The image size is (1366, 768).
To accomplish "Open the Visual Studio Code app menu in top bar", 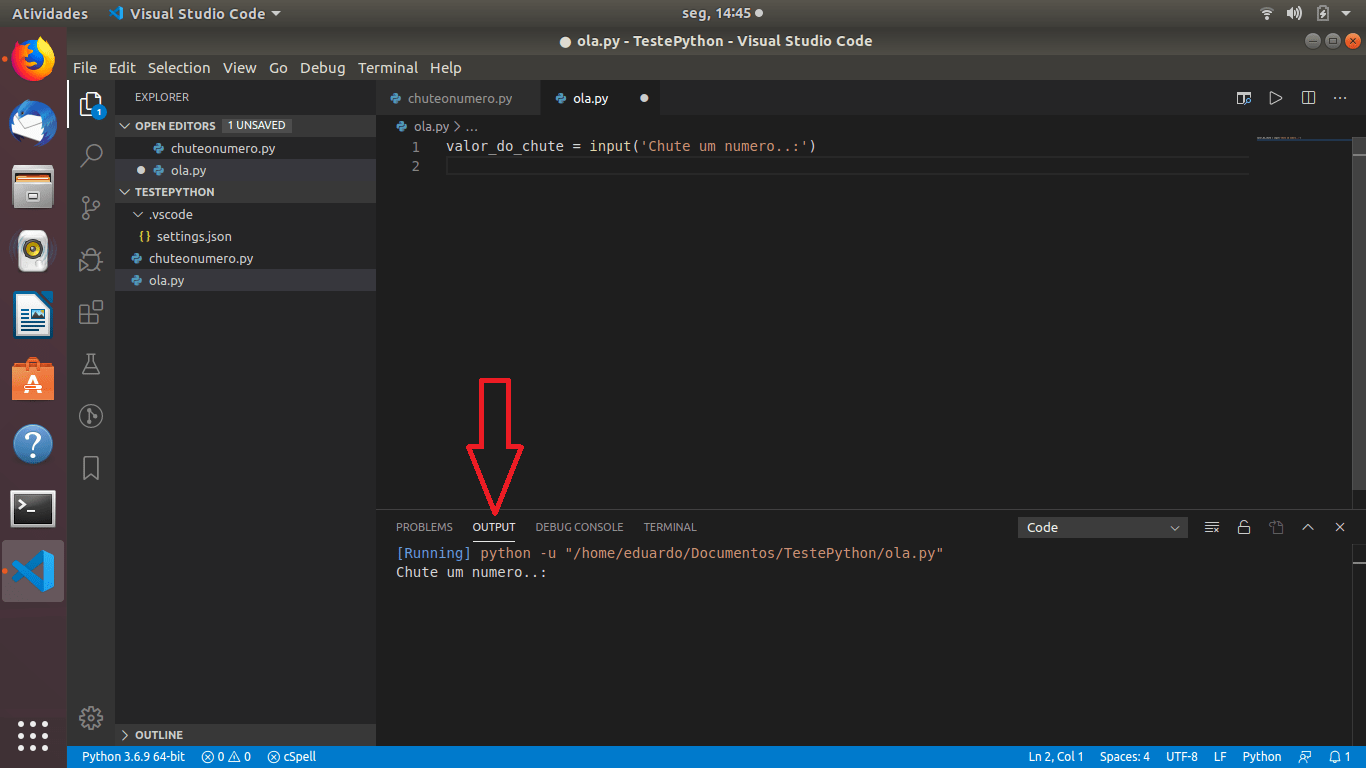I will tap(194, 14).
